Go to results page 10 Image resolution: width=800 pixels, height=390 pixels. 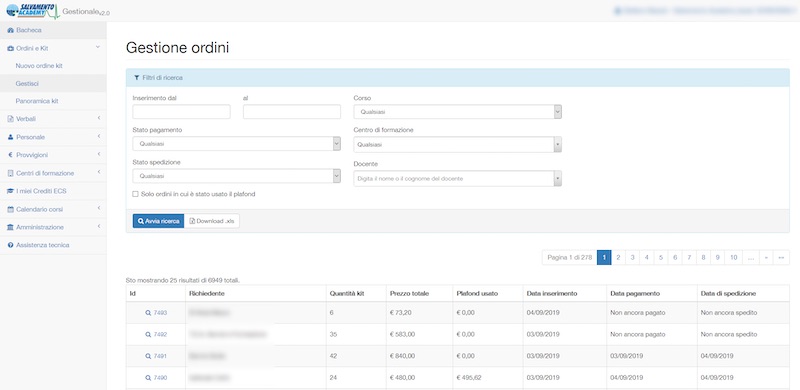coord(733,258)
